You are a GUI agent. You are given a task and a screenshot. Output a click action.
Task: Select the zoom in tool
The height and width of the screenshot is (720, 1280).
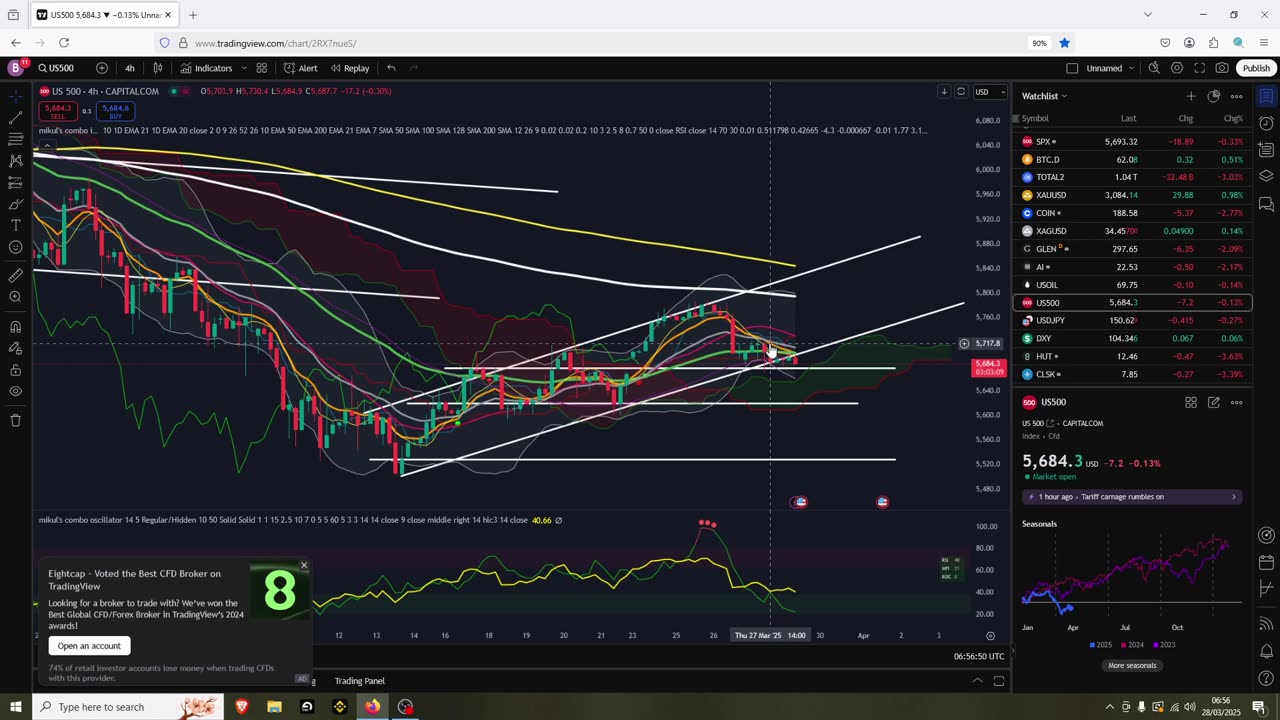coord(16,297)
